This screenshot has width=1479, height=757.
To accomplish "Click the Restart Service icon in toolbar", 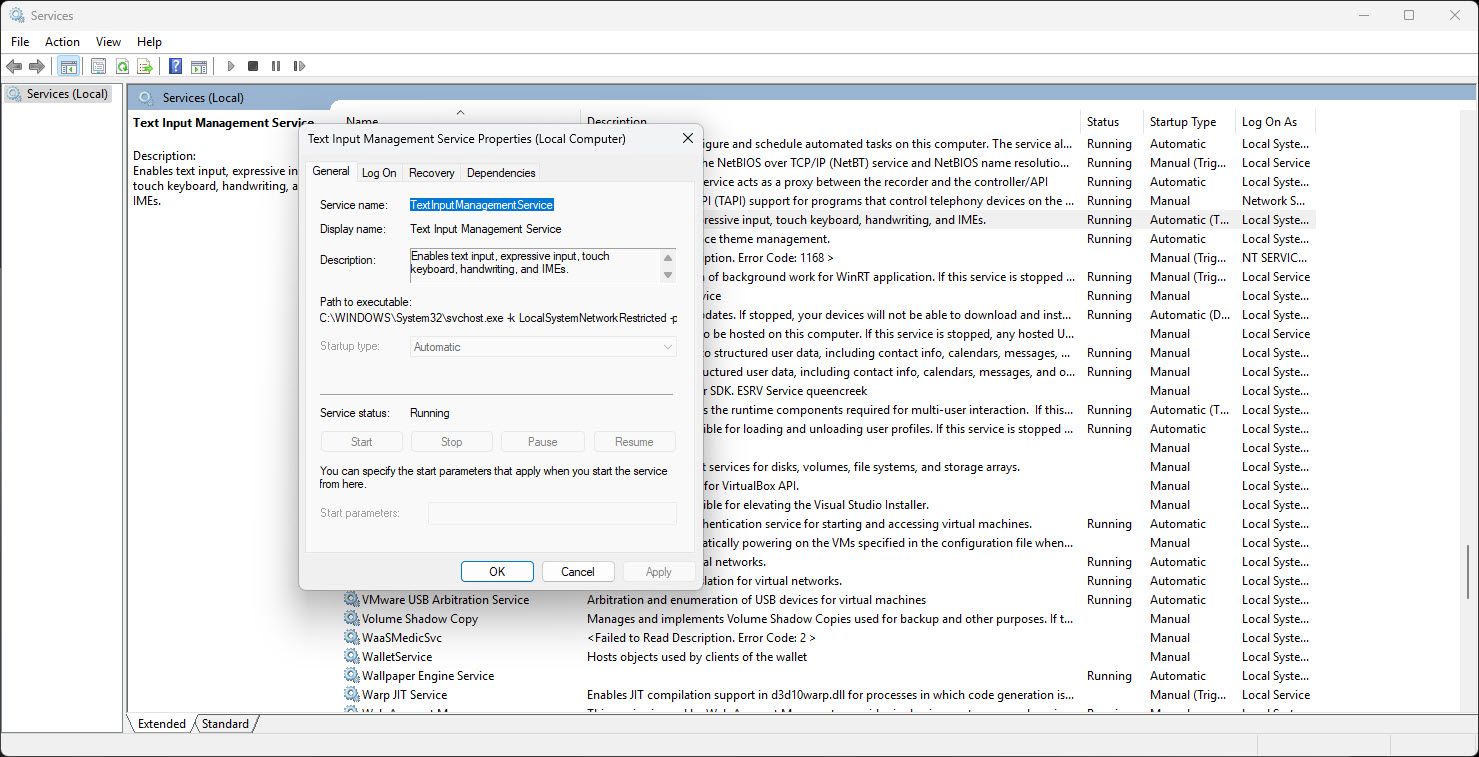I will pyautogui.click(x=299, y=66).
